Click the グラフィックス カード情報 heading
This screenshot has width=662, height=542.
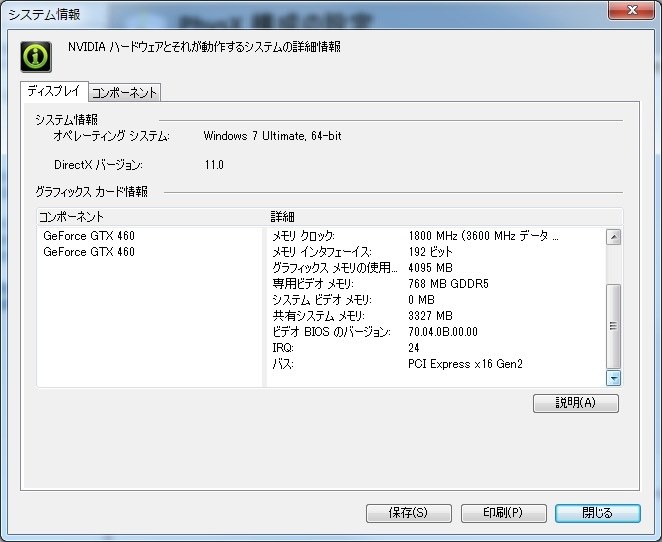coord(92,192)
